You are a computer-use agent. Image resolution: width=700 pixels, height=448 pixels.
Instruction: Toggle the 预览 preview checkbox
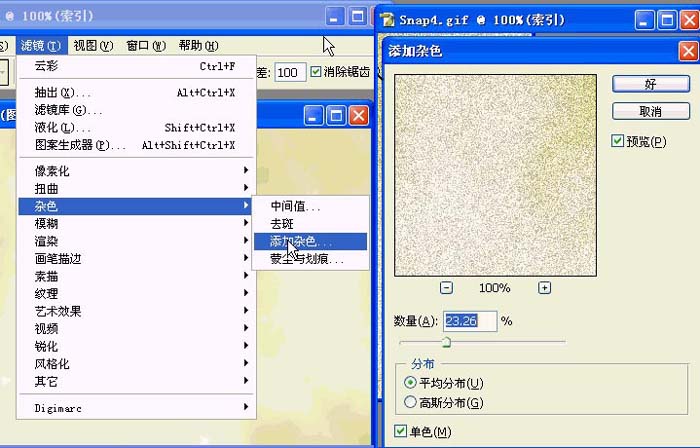pyautogui.click(x=618, y=142)
